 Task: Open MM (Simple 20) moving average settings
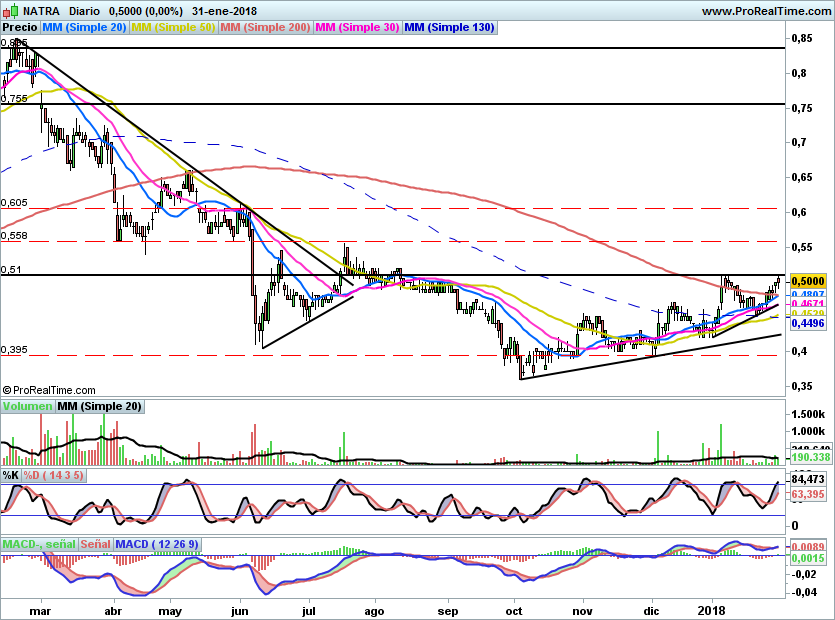click(x=85, y=29)
